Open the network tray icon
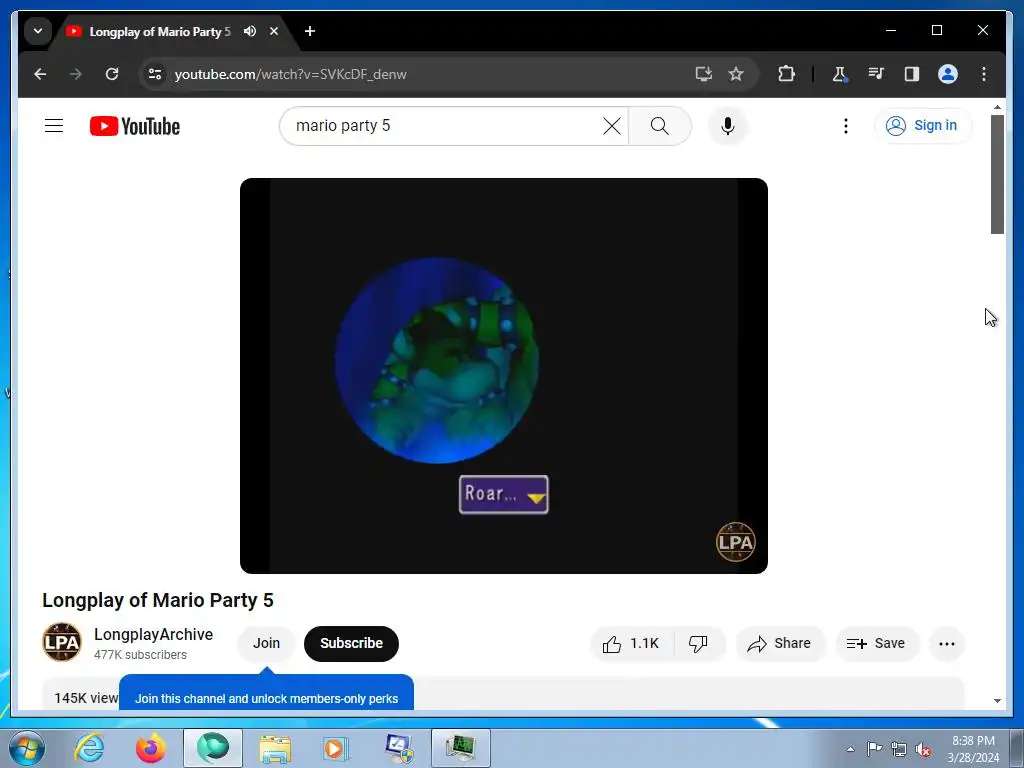The image size is (1024, 768). tap(899, 749)
